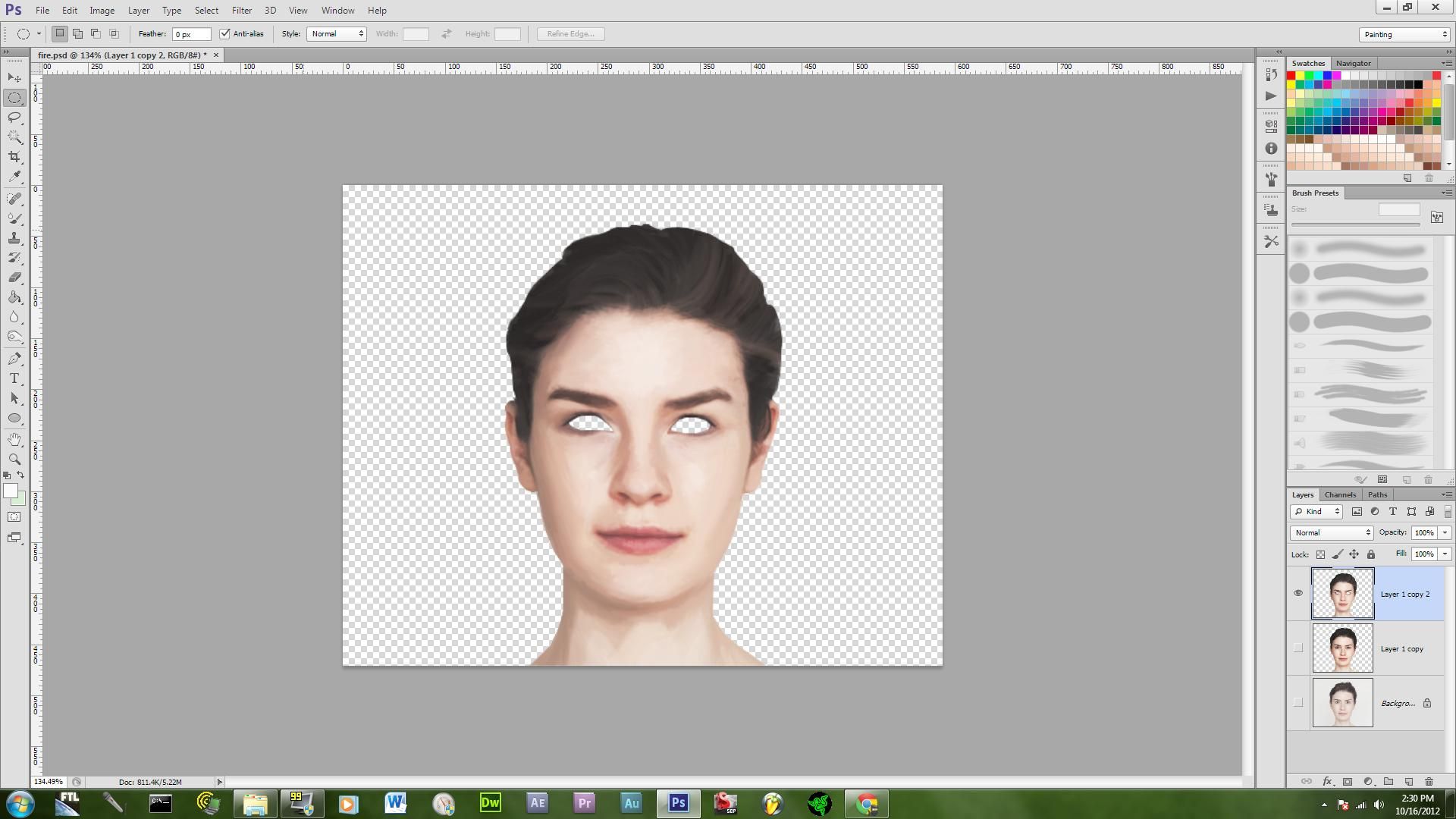Switch to the Navigator tab

tap(1353, 63)
